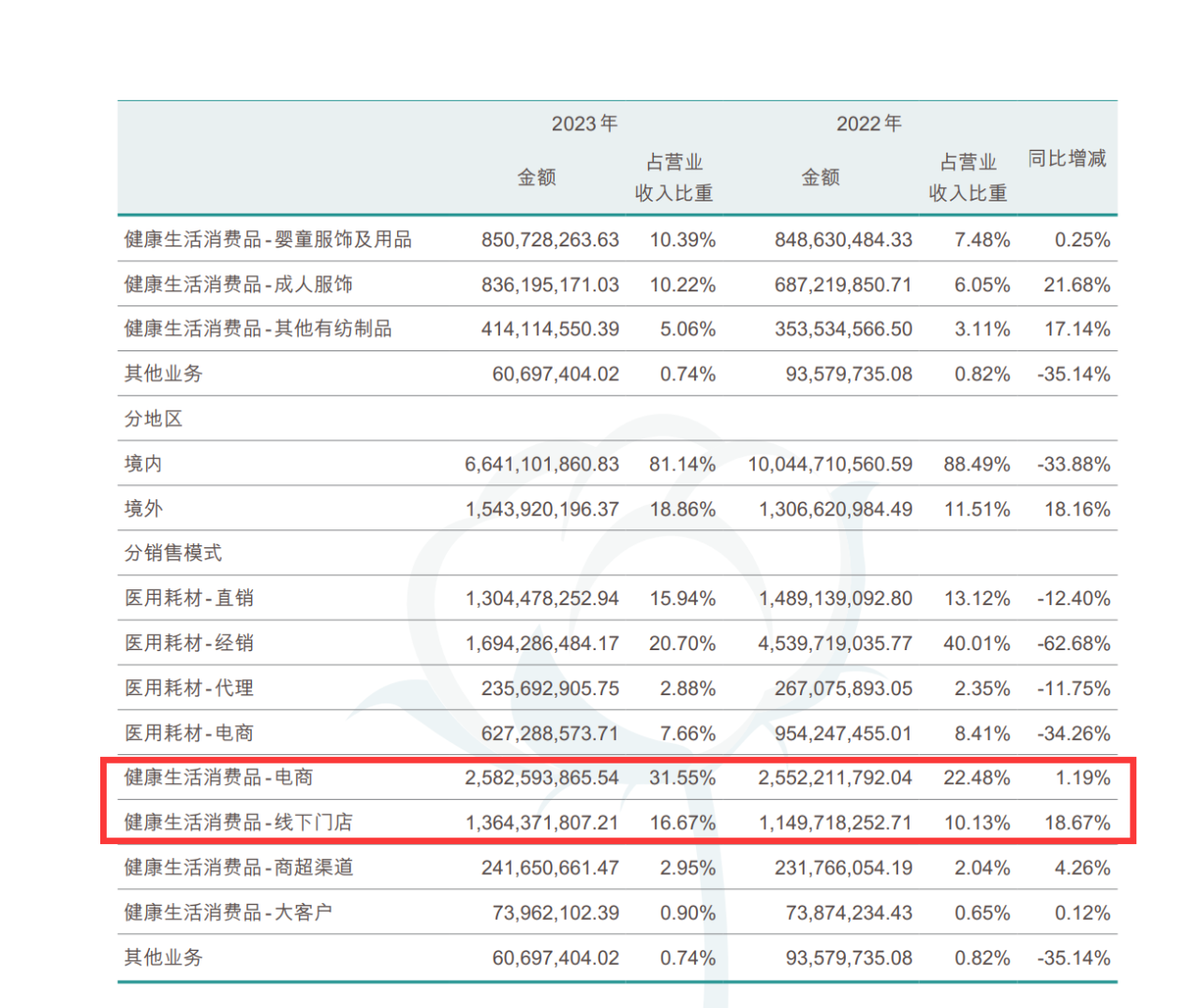Screen dimensions: 1199x1008
Task: Click the 分销售模式 section row label
Action: 173,553
